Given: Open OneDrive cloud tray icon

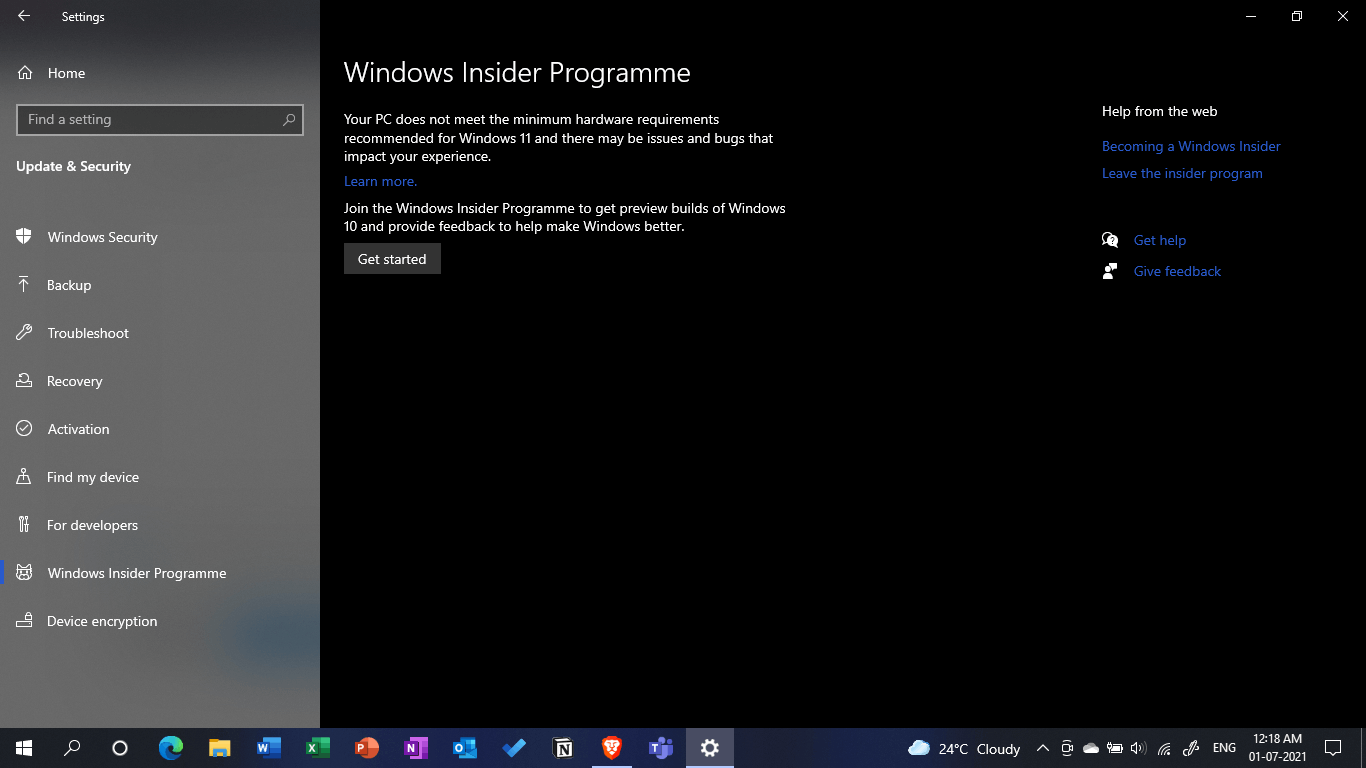Looking at the screenshot, I should point(1091,748).
